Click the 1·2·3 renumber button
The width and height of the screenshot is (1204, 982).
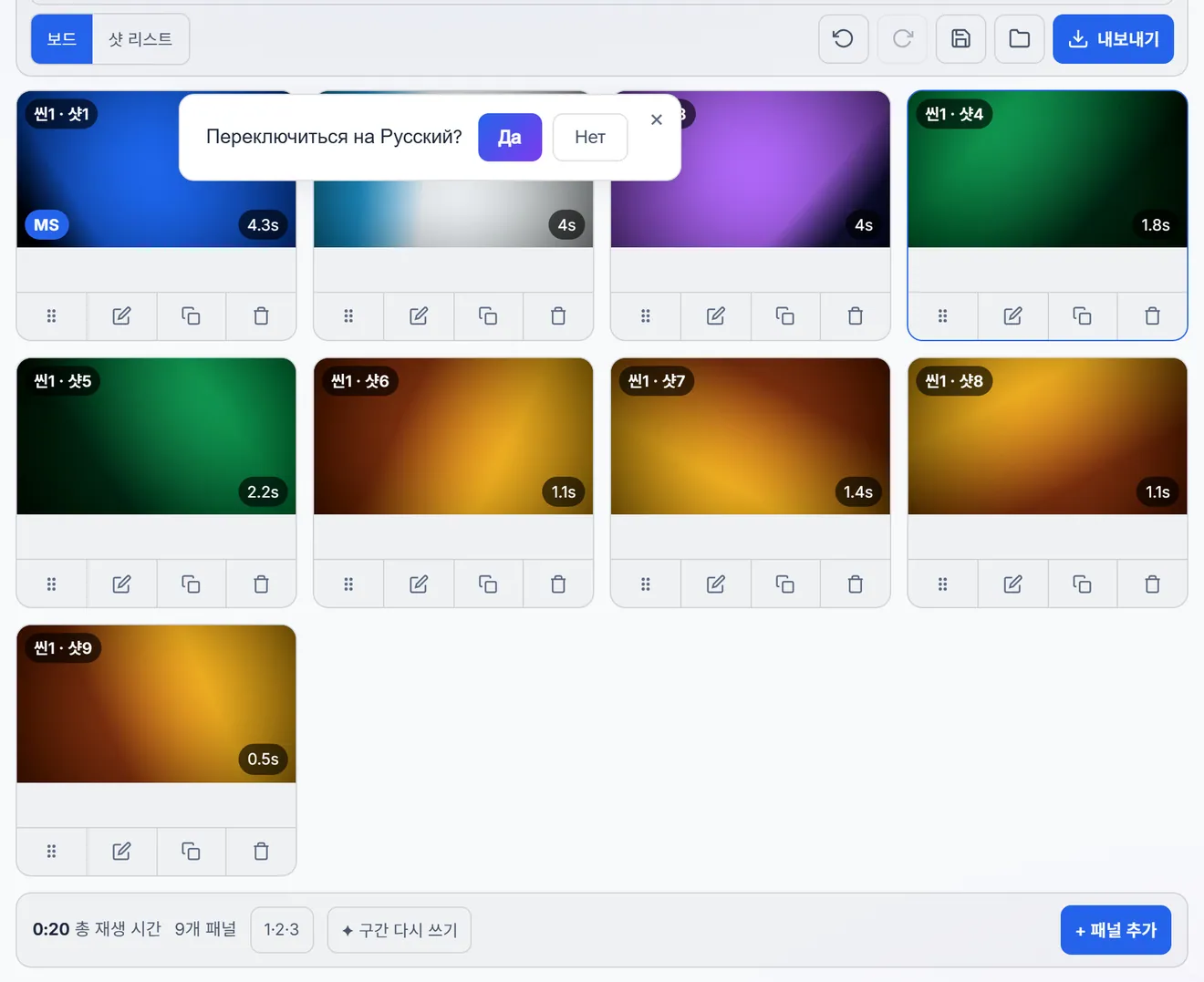(x=282, y=930)
